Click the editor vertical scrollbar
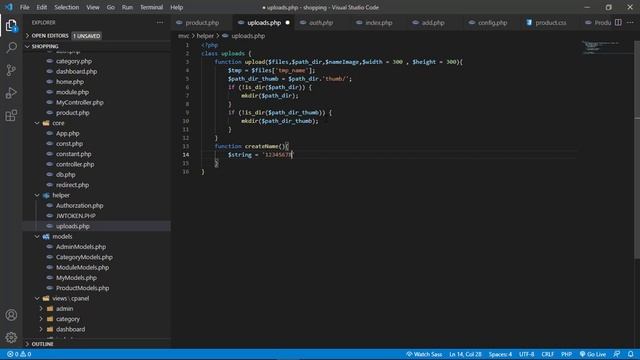The height and width of the screenshot is (360, 640). pos(637,149)
